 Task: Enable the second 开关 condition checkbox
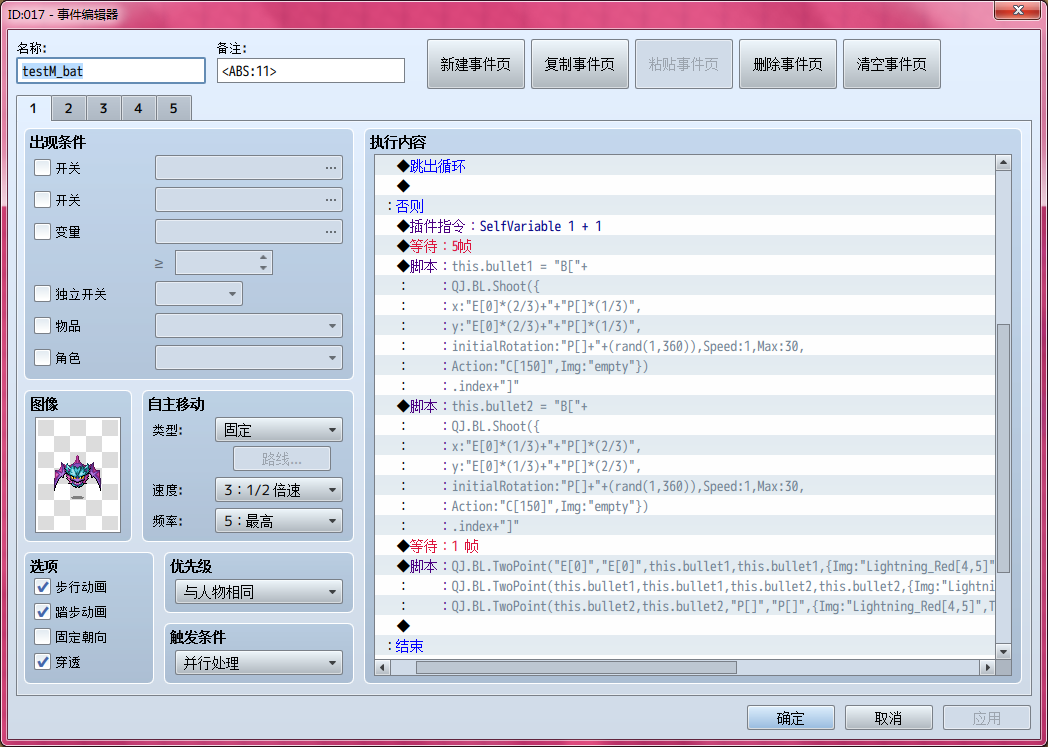42,200
